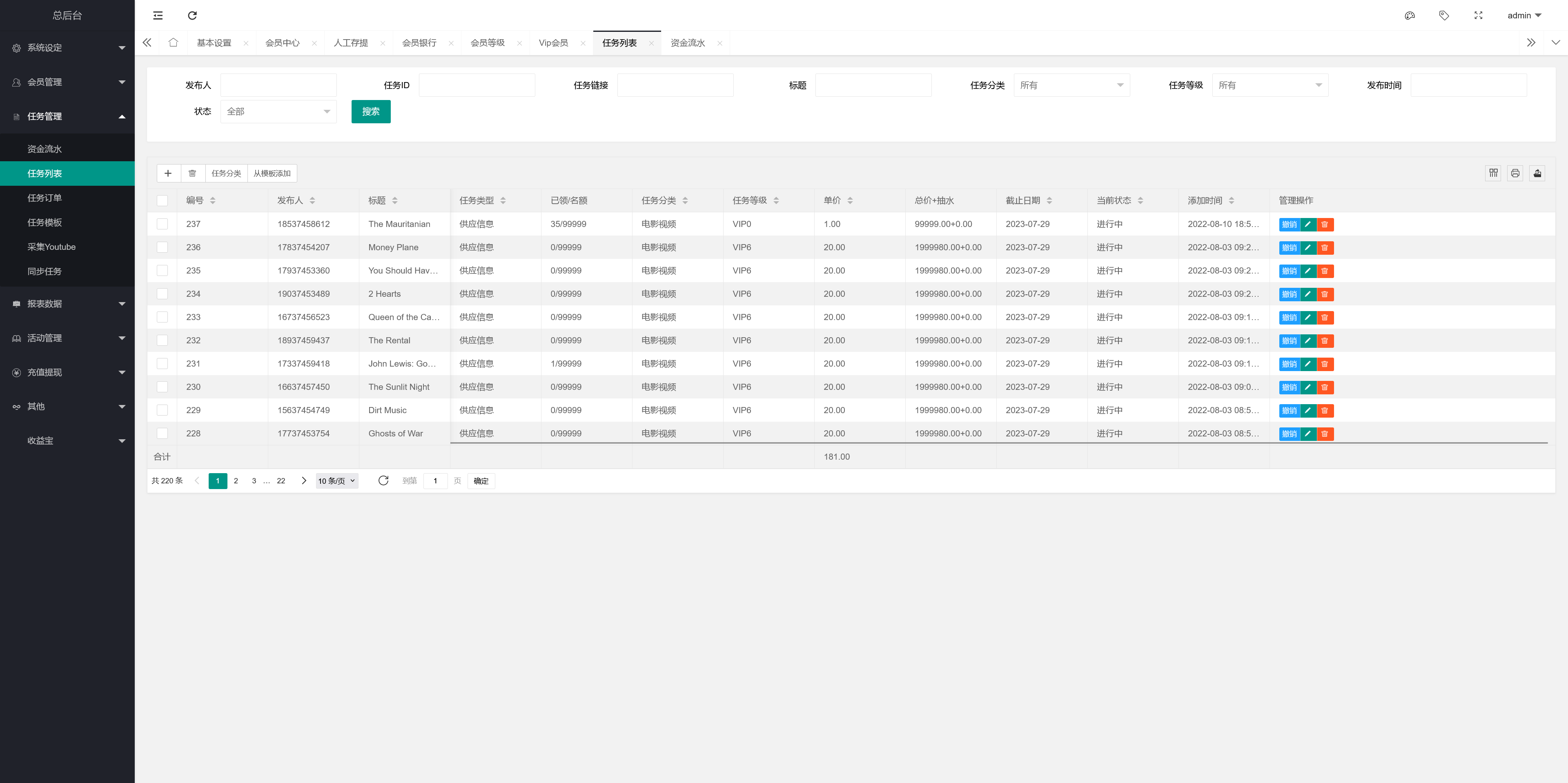Open column filter grid icon
This screenshot has width=1568, height=783.
click(1493, 174)
